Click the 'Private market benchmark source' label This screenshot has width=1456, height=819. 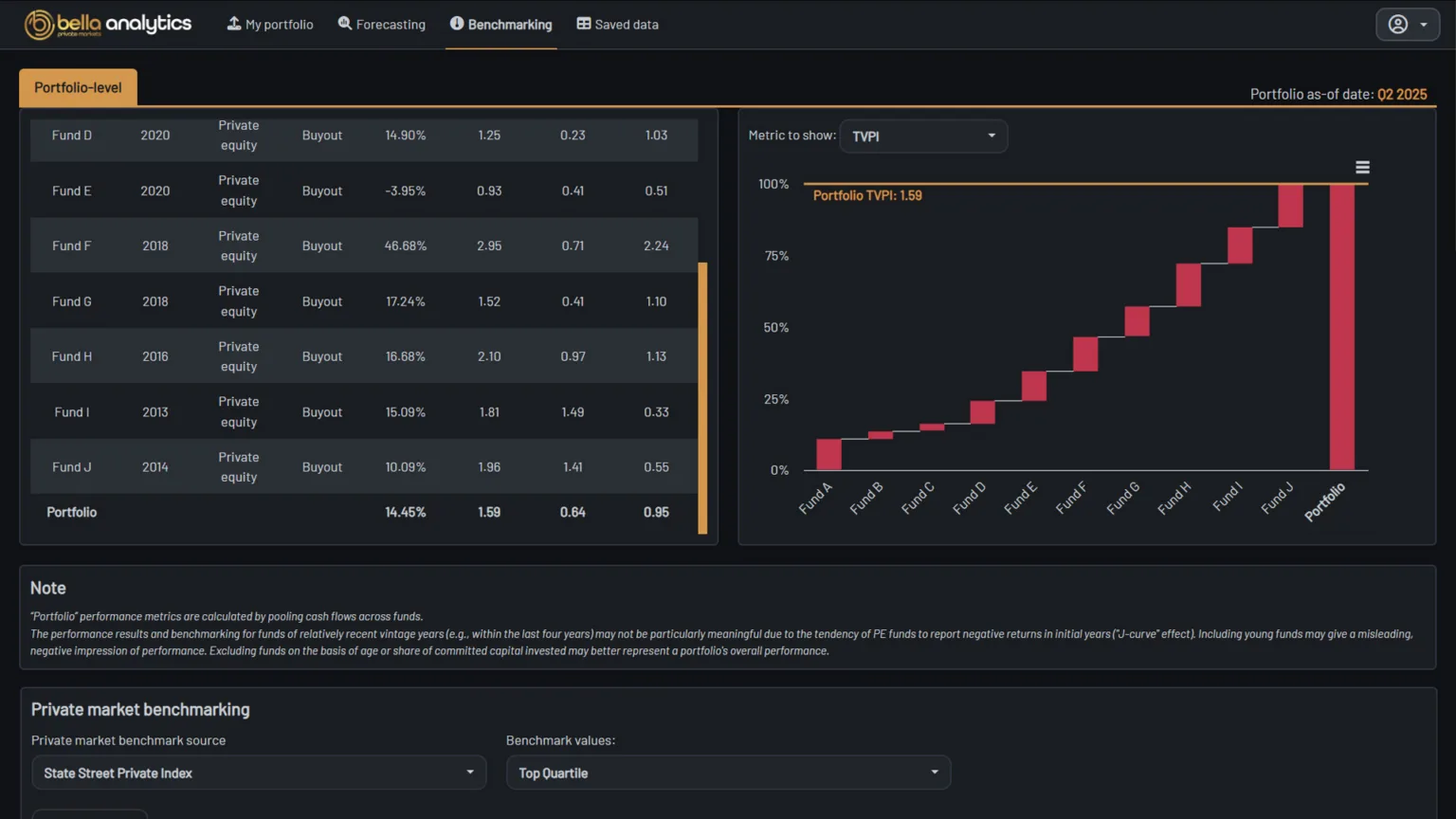[x=129, y=740]
